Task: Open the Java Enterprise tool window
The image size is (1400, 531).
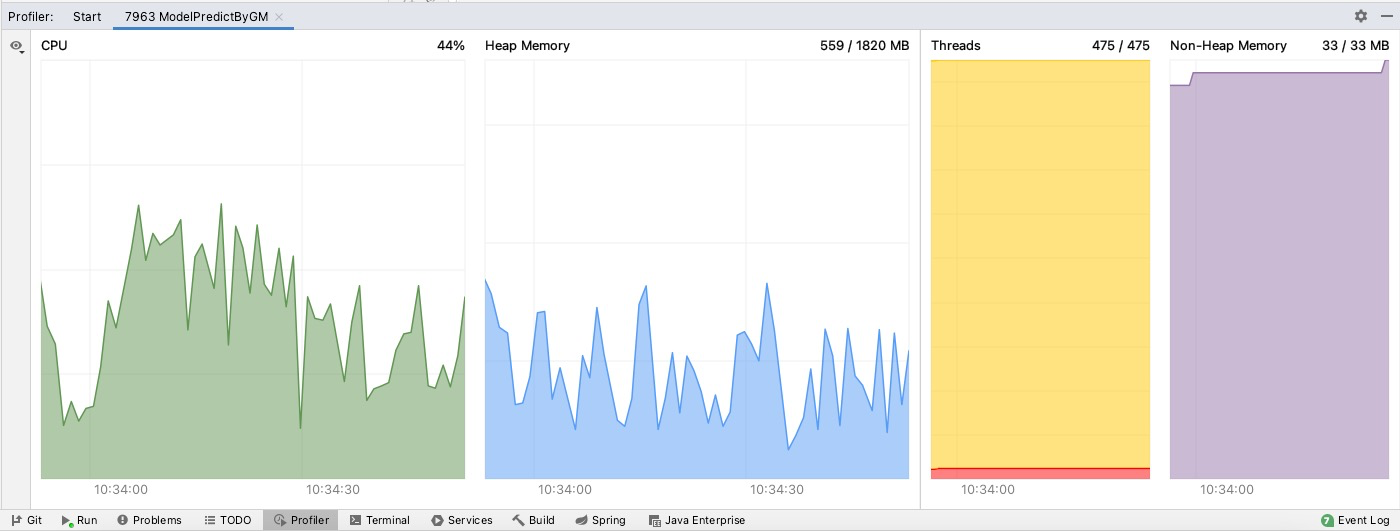Action: tap(696, 520)
